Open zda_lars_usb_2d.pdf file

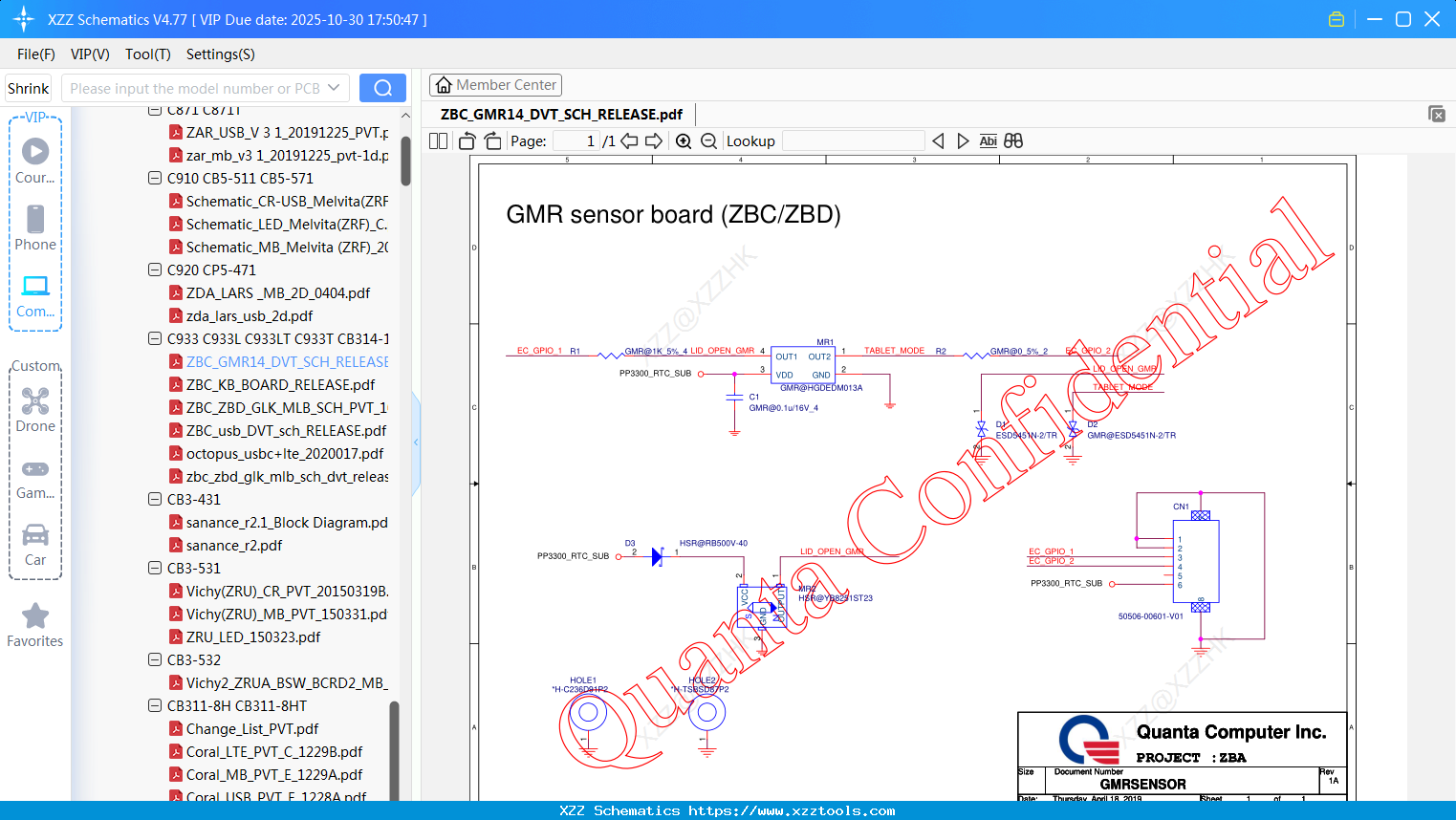(x=250, y=315)
